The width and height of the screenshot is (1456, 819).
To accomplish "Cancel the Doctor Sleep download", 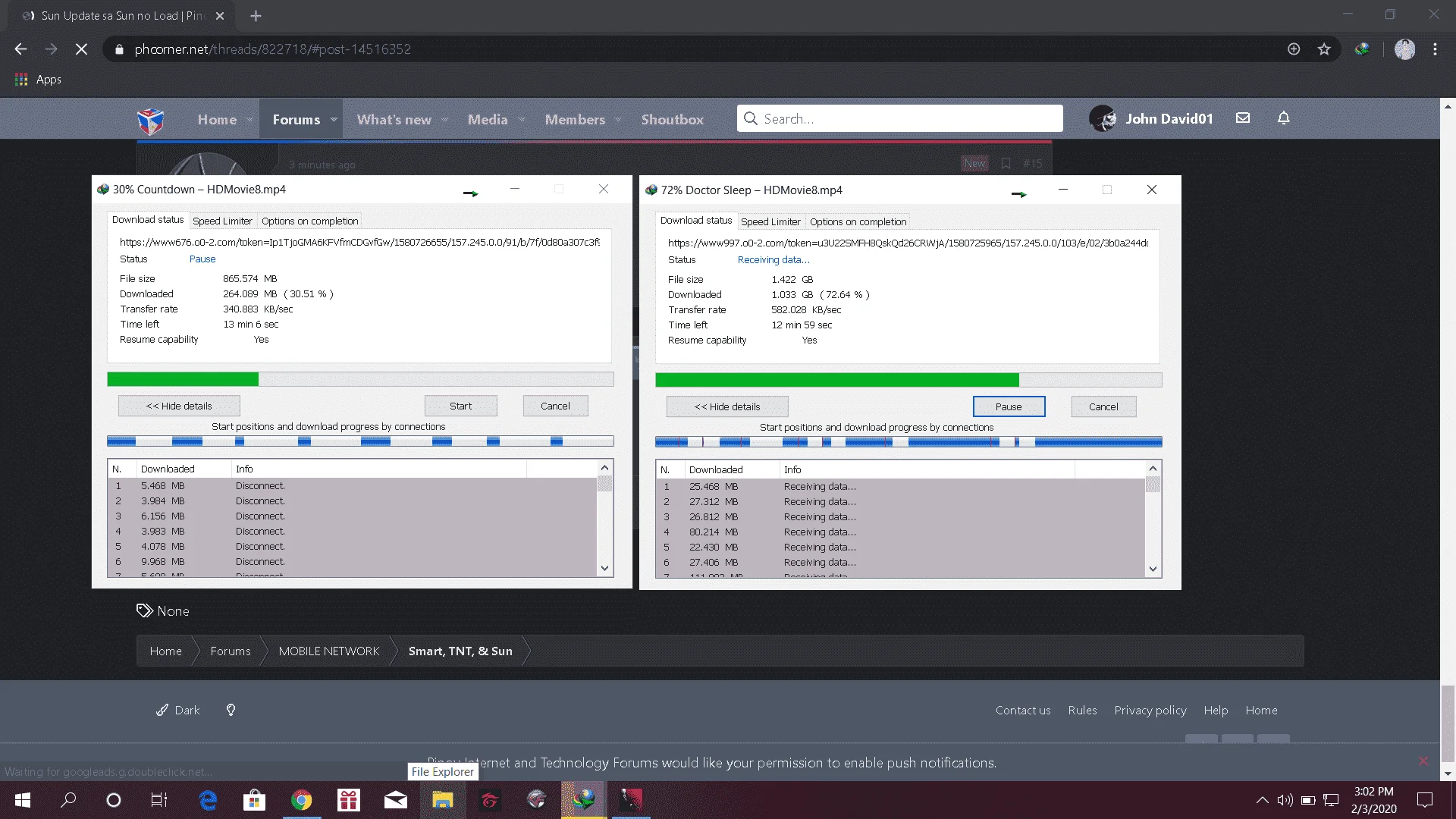I will click(1103, 406).
